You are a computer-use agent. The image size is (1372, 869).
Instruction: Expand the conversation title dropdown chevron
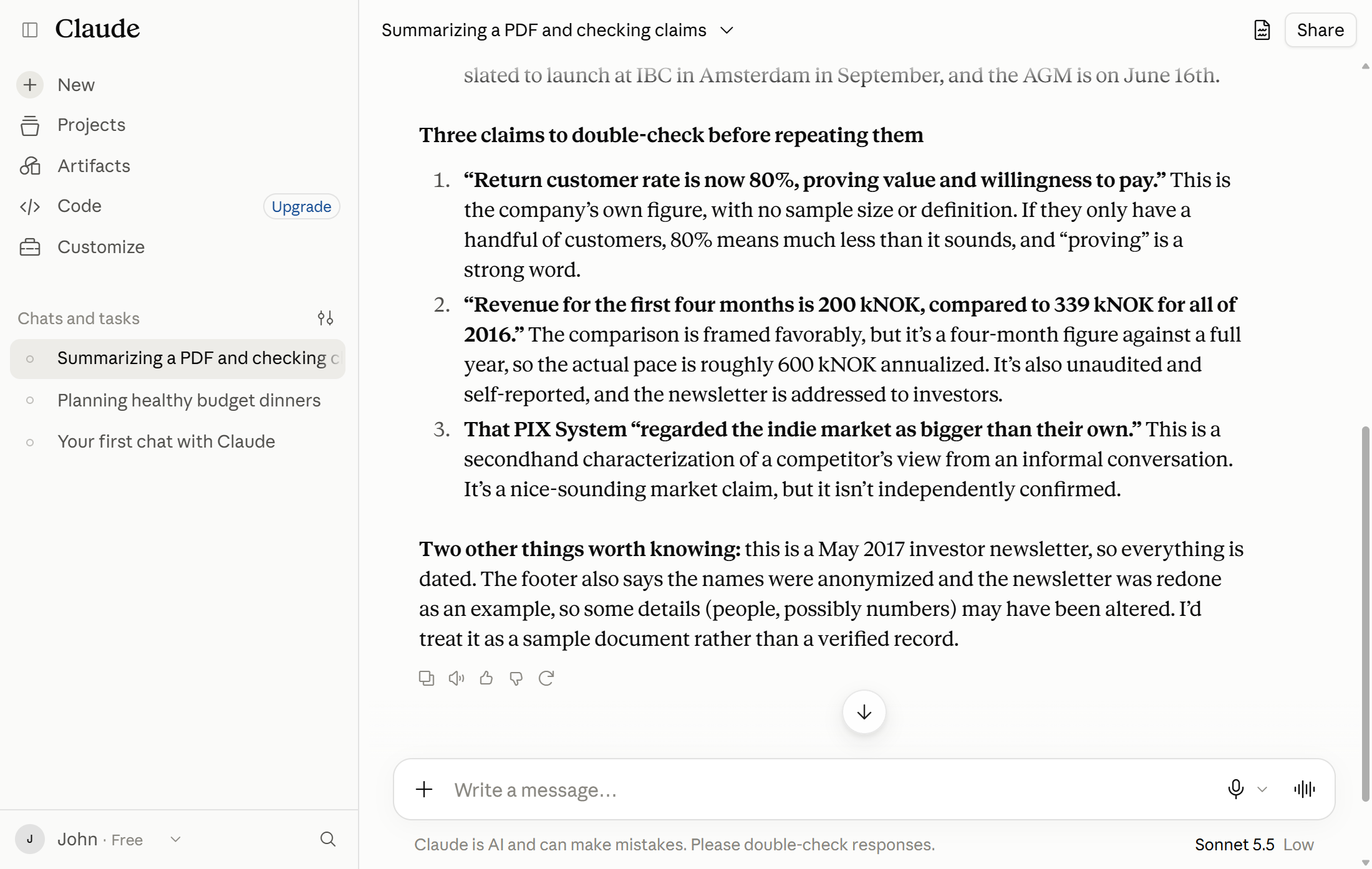(727, 30)
